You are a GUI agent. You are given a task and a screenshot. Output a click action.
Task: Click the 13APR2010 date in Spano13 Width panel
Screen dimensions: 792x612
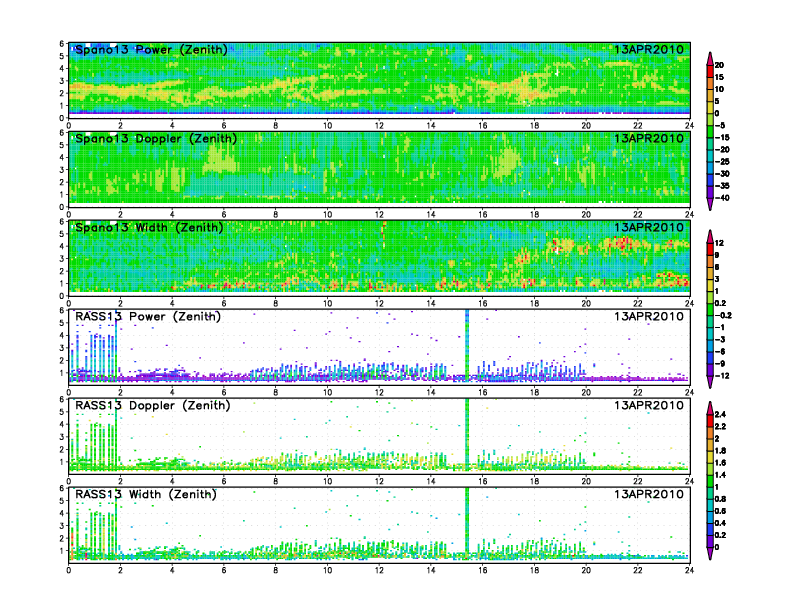click(649, 227)
